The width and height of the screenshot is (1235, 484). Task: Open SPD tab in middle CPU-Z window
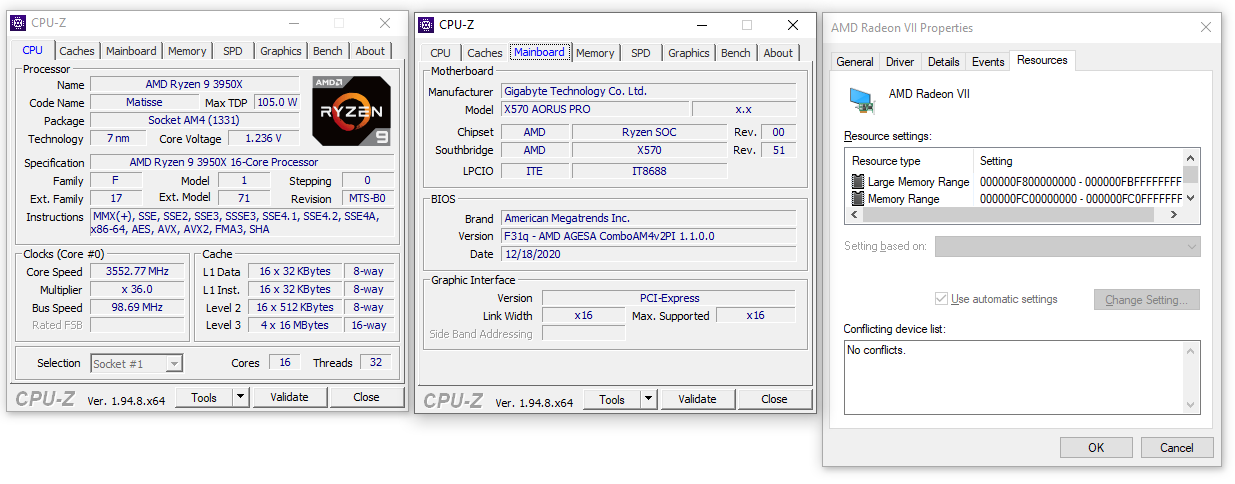click(x=641, y=53)
